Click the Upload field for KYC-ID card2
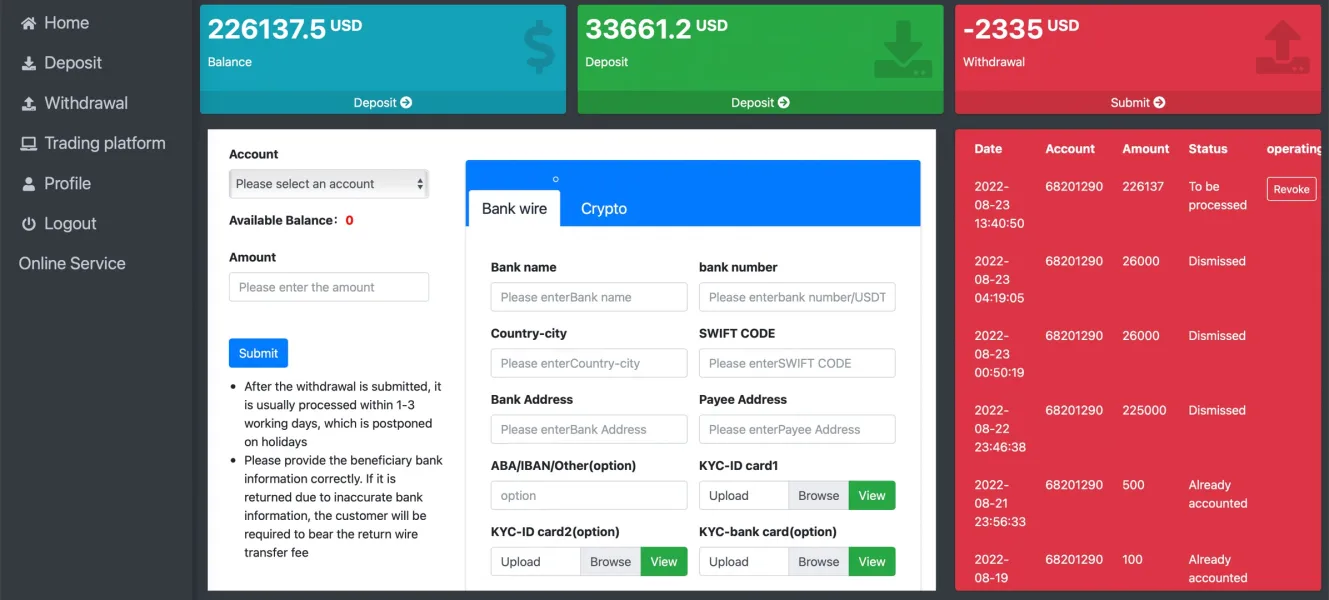Viewport: 1329px width, 600px height. 536,561
